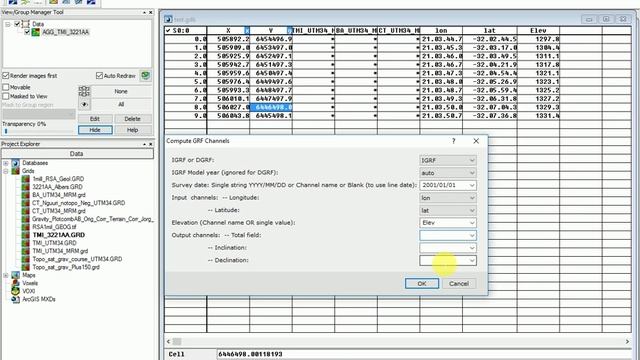This screenshot has width=640, height=360.
Task: Click the green redraw icon beside Auto Redraw
Action: tap(145, 76)
